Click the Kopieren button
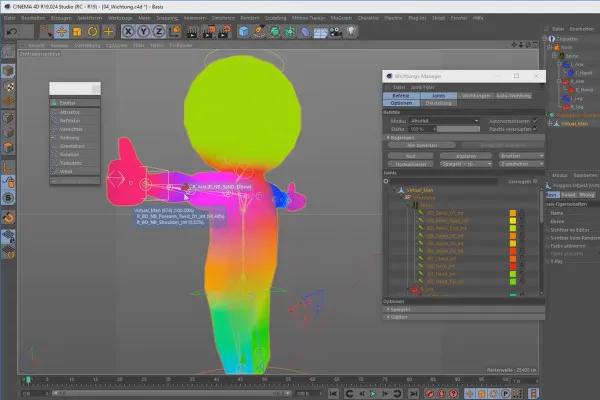This screenshot has width=600, height=400. 466,156
